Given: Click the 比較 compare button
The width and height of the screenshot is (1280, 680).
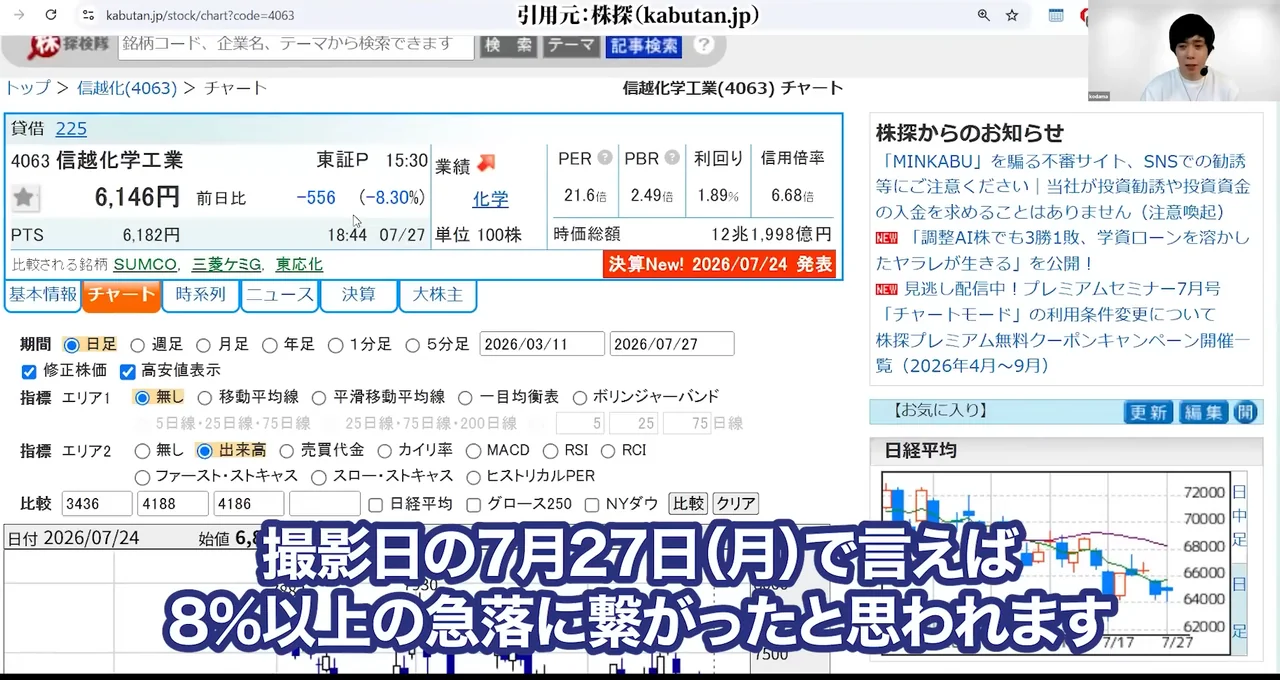Looking at the screenshot, I should 688,503.
